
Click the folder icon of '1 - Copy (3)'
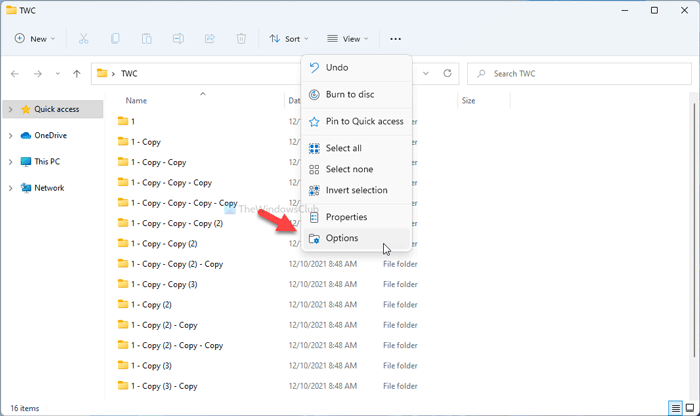123,365
